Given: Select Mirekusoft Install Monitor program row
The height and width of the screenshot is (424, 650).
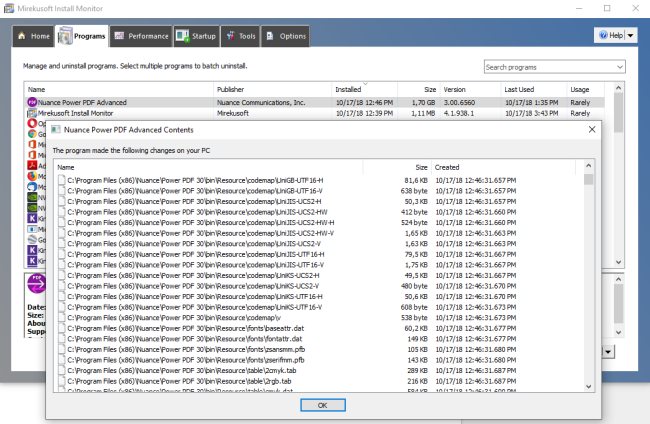Looking at the screenshot, I should point(314,113).
